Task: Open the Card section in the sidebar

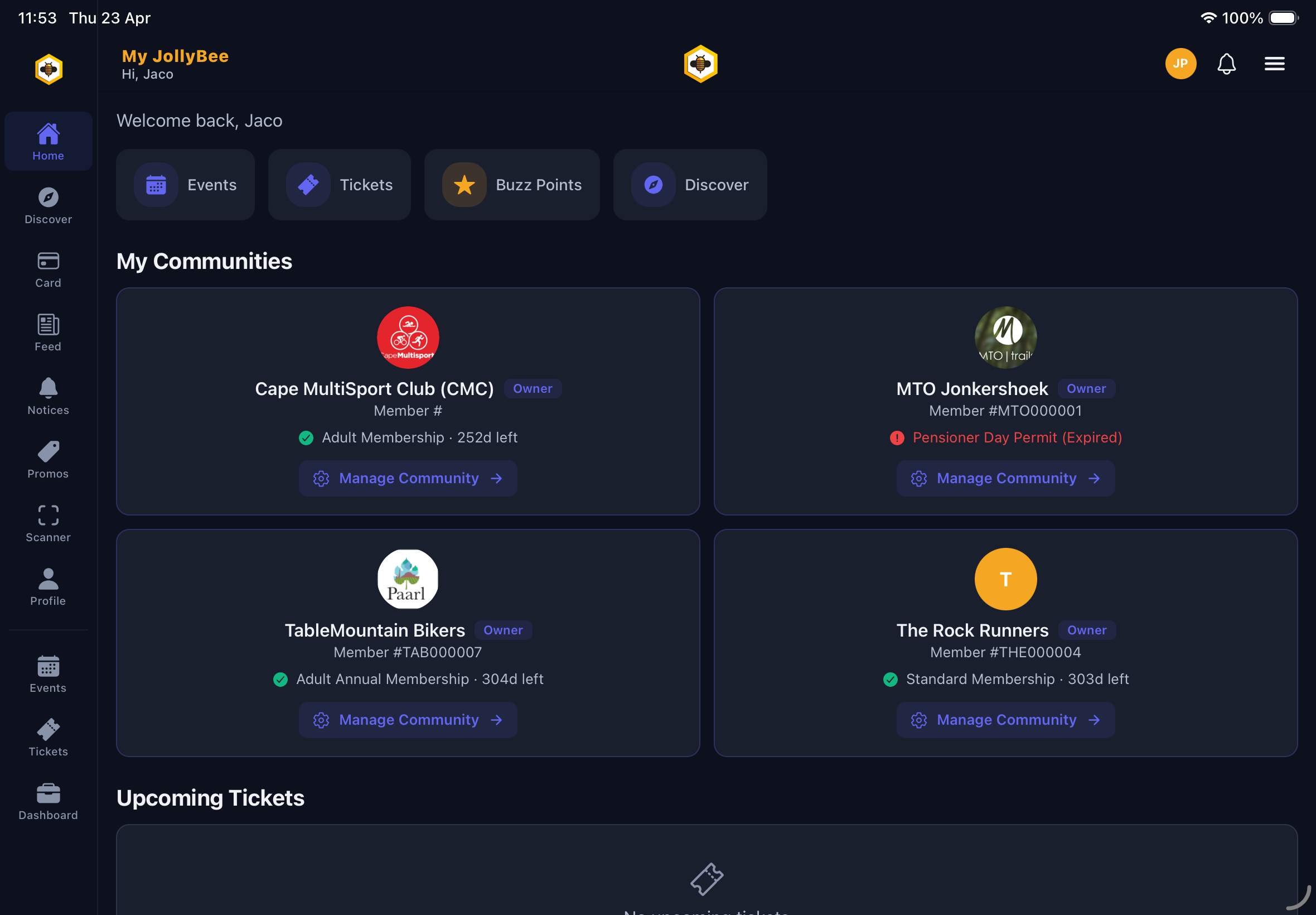Action: (x=48, y=268)
